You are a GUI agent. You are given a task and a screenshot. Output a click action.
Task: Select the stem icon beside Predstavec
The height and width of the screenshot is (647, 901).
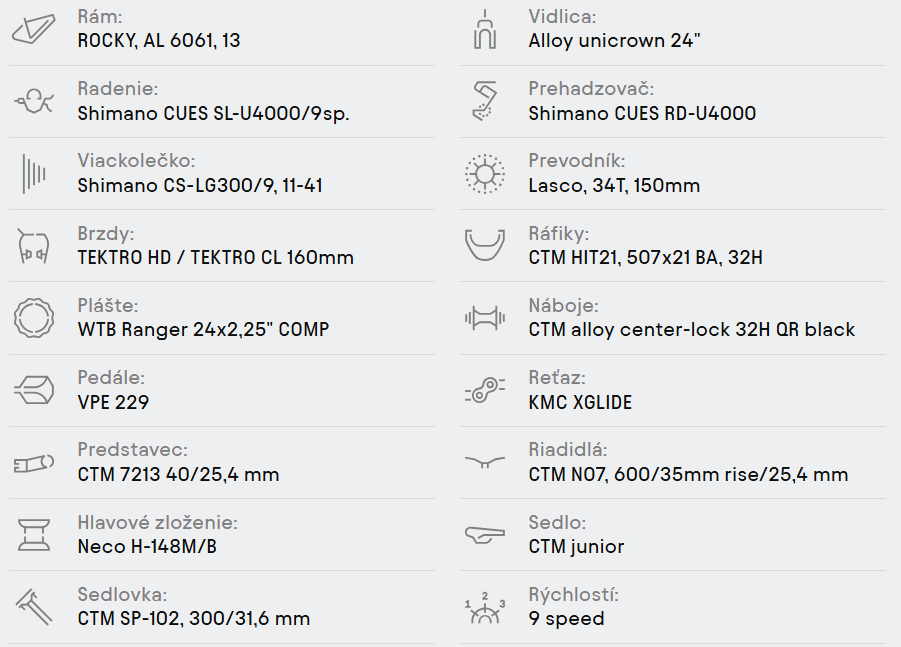tap(34, 463)
